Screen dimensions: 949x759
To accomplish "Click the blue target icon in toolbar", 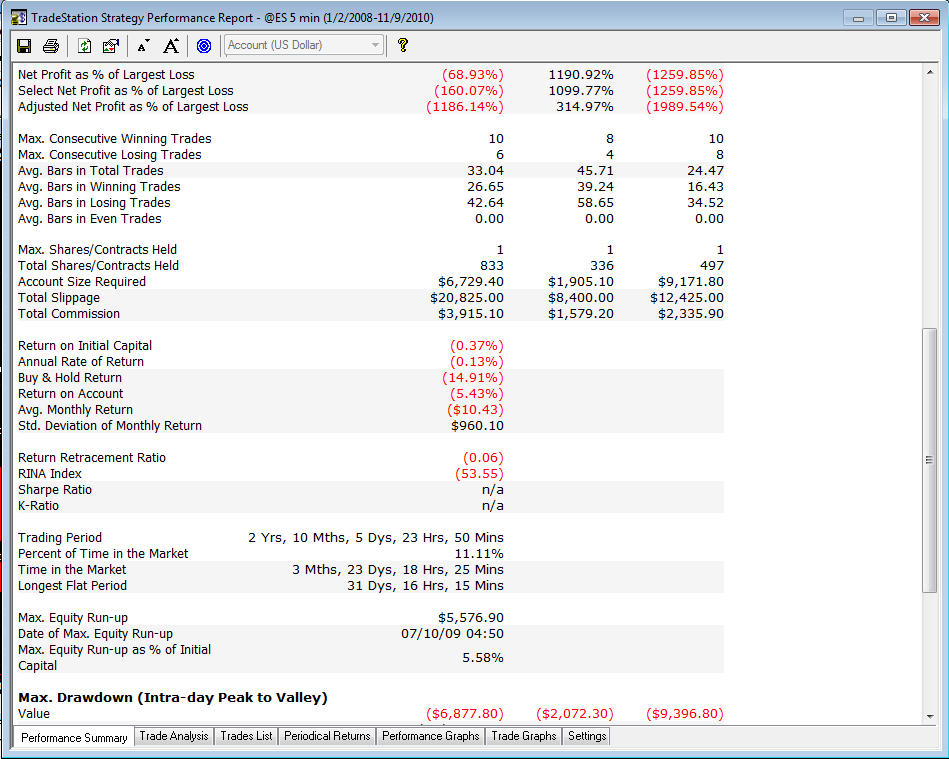I will pos(204,45).
